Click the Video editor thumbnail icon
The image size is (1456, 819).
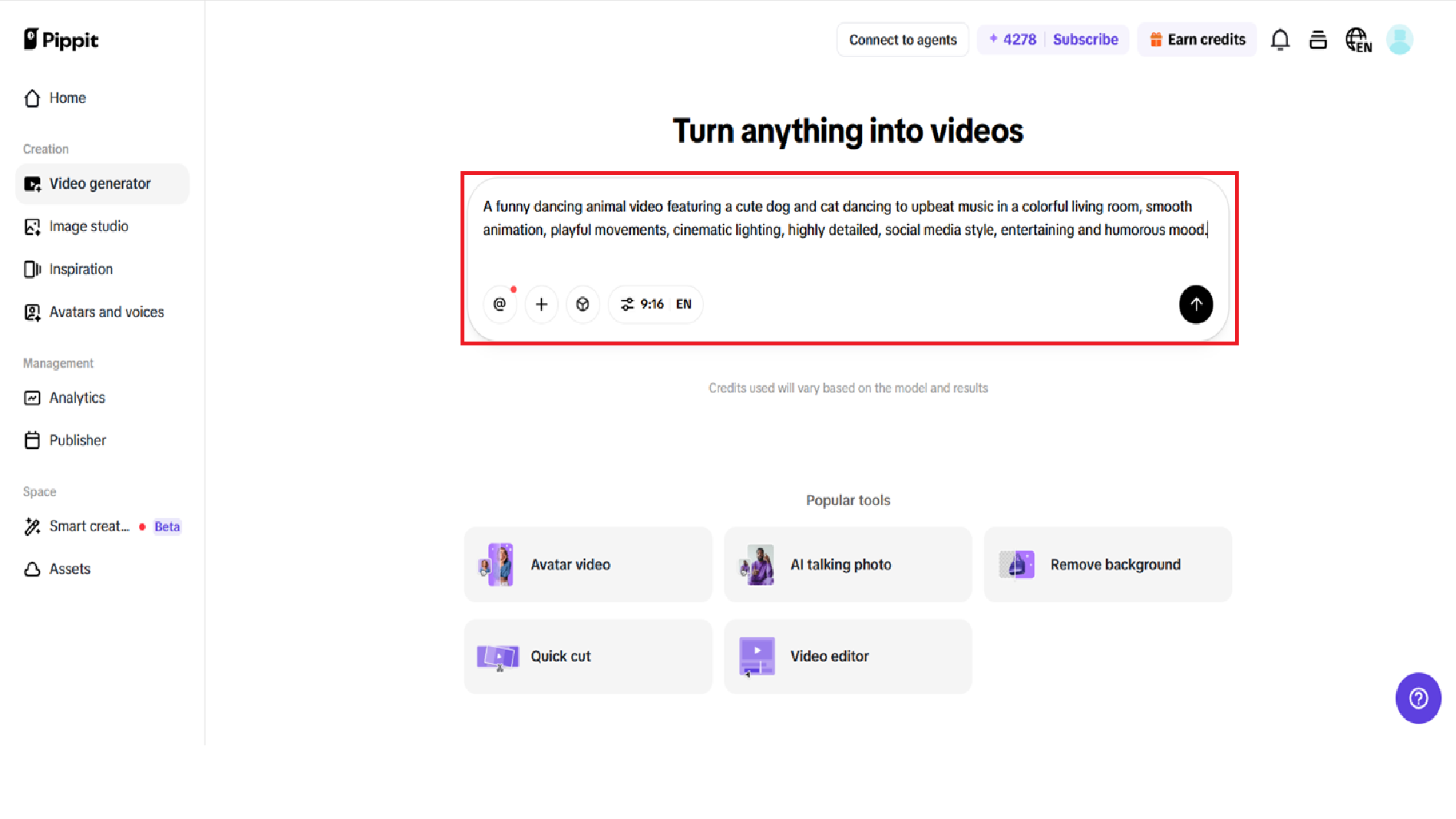[757, 657]
